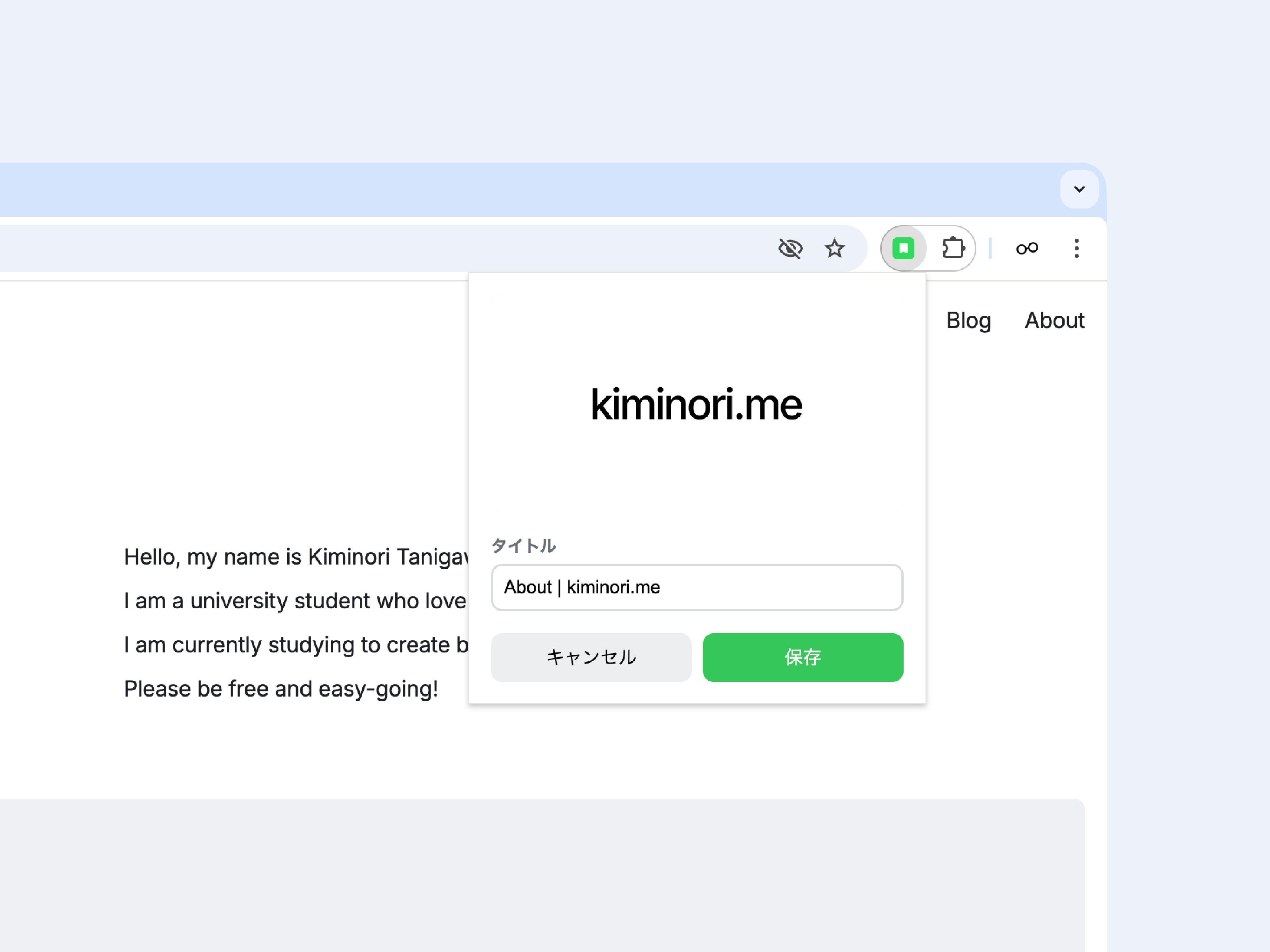Click the "Hello, my name is Kiminori" line

296,557
